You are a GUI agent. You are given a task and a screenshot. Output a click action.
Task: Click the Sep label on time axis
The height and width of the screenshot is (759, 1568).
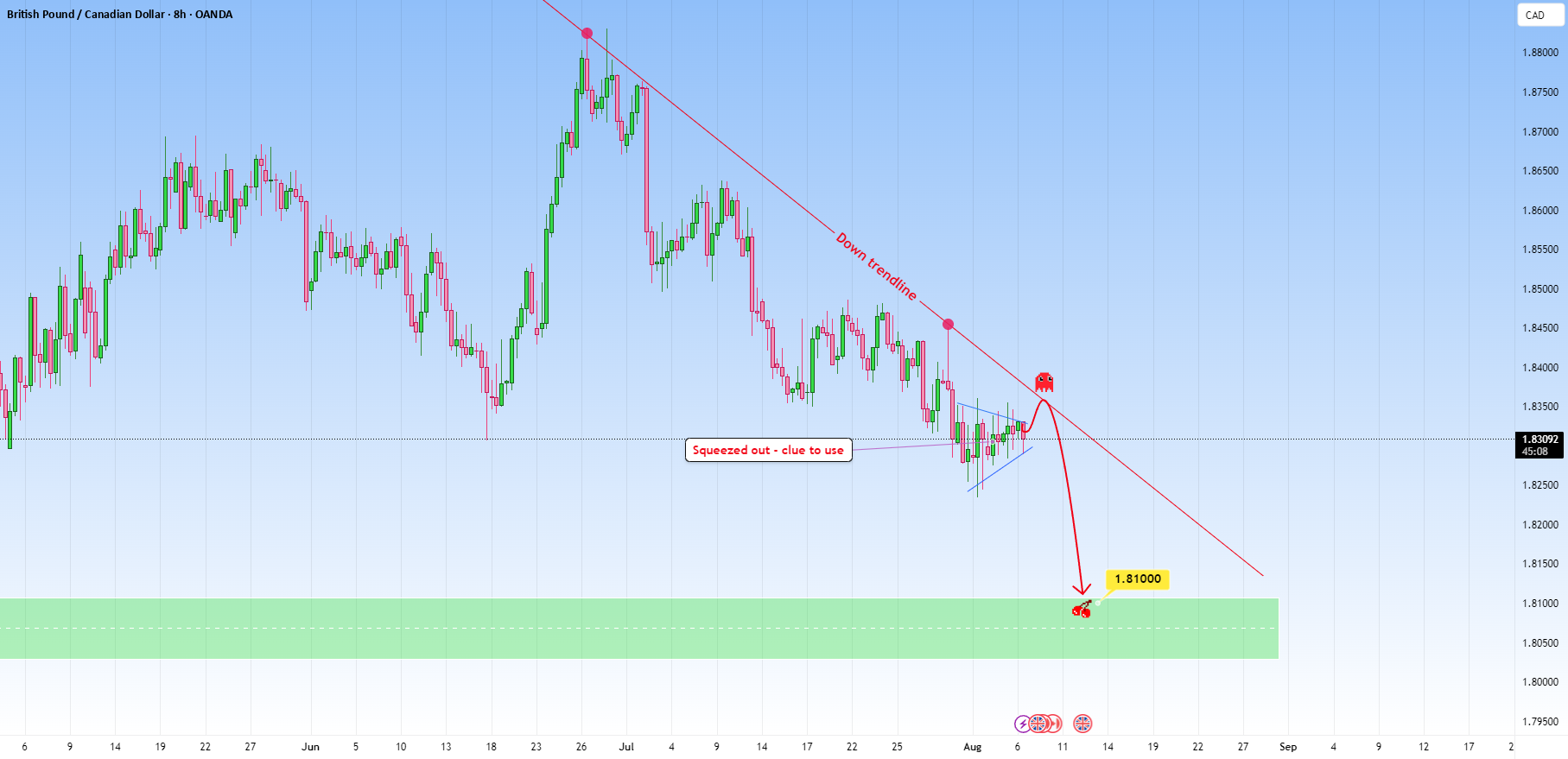point(1288,747)
